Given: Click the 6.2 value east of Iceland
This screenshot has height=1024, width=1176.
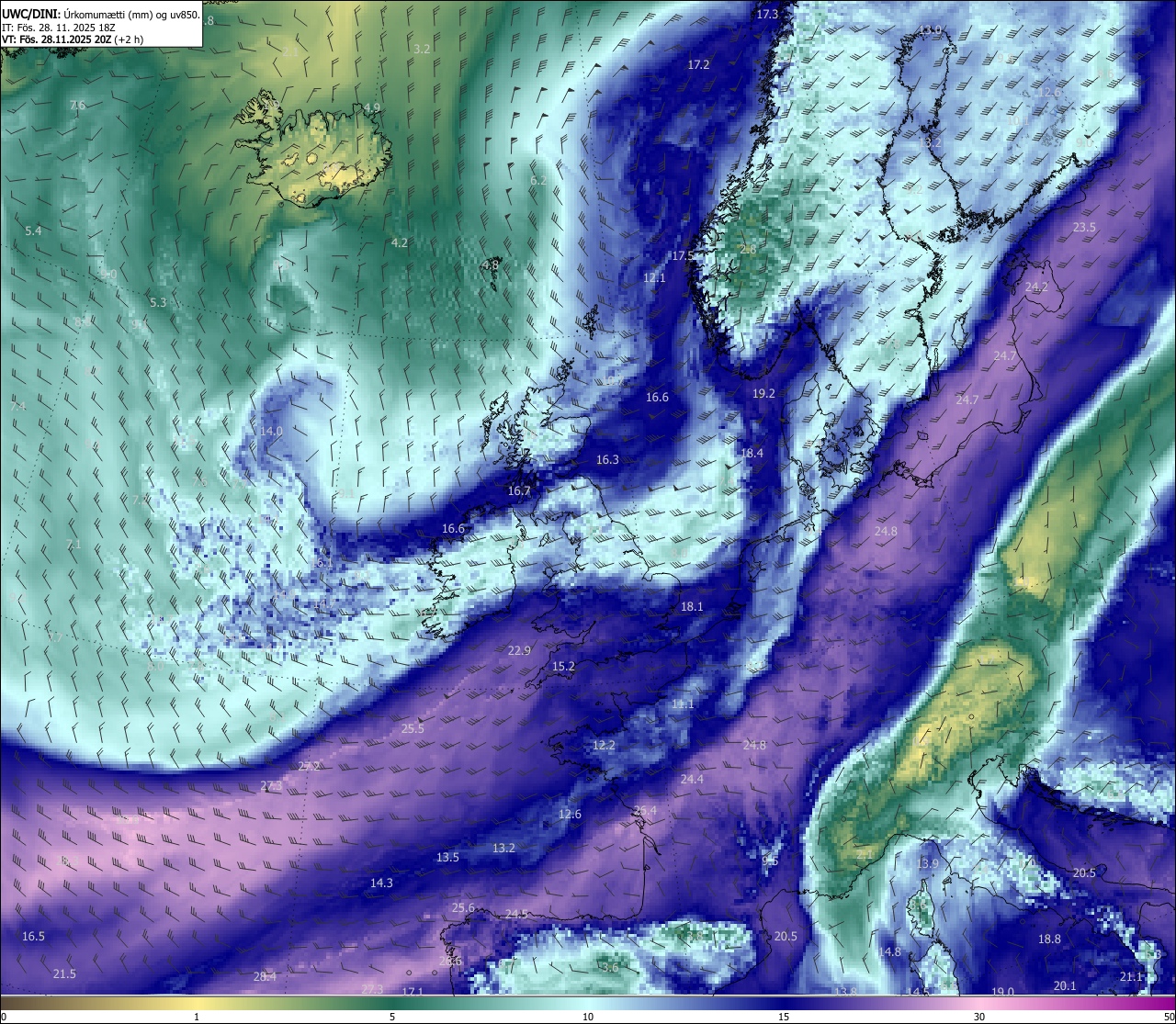Looking at the screenshot, I should (x=538, y=180).
